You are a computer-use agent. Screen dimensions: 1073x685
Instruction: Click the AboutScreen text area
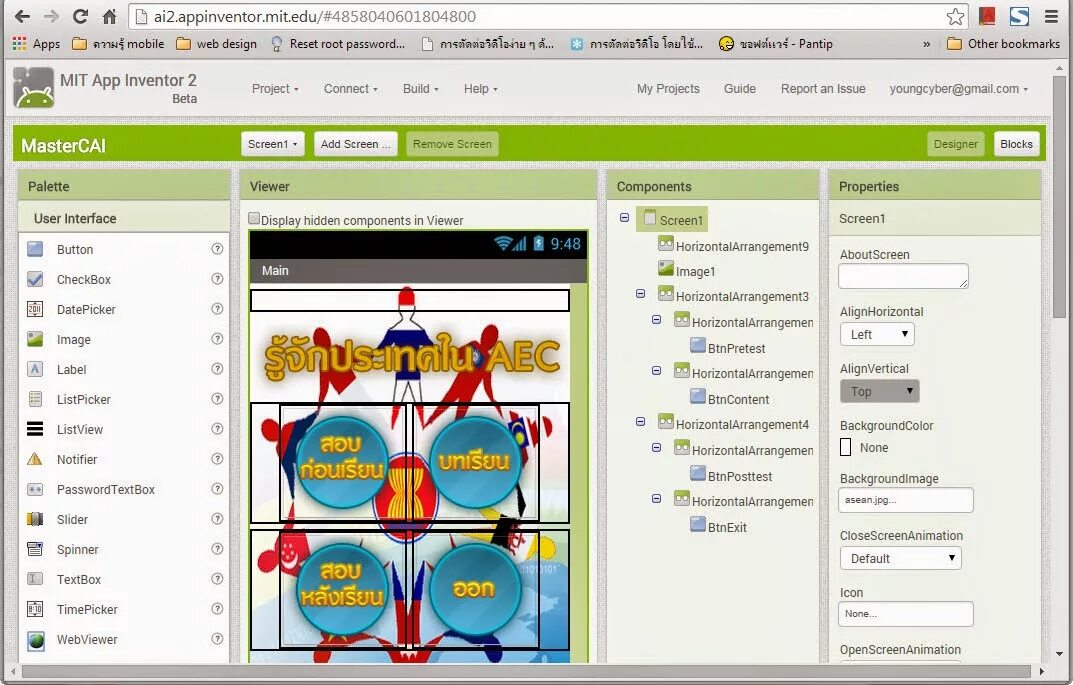click(903, 276)
